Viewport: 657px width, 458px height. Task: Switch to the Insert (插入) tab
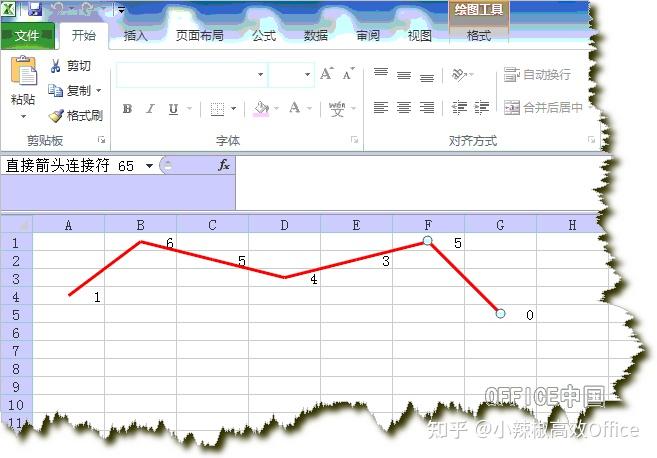pos(135,36)
